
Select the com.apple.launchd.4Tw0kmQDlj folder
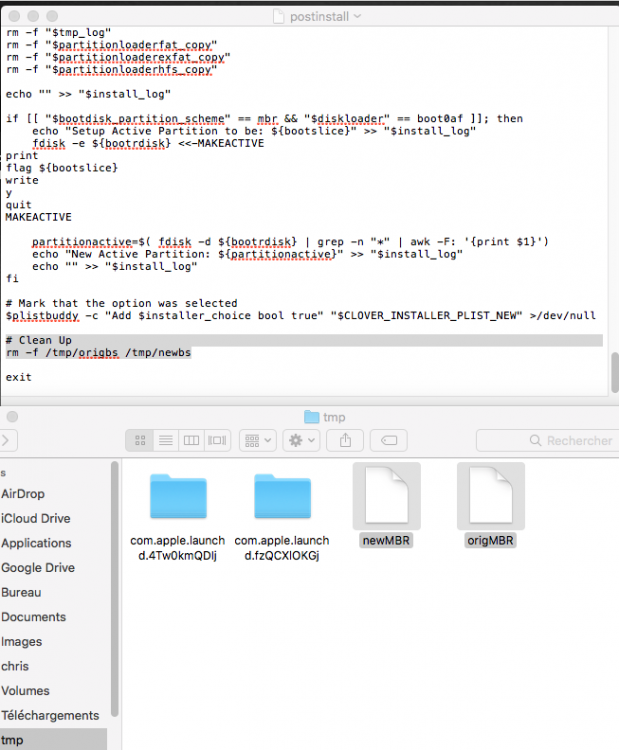point(178,497)
